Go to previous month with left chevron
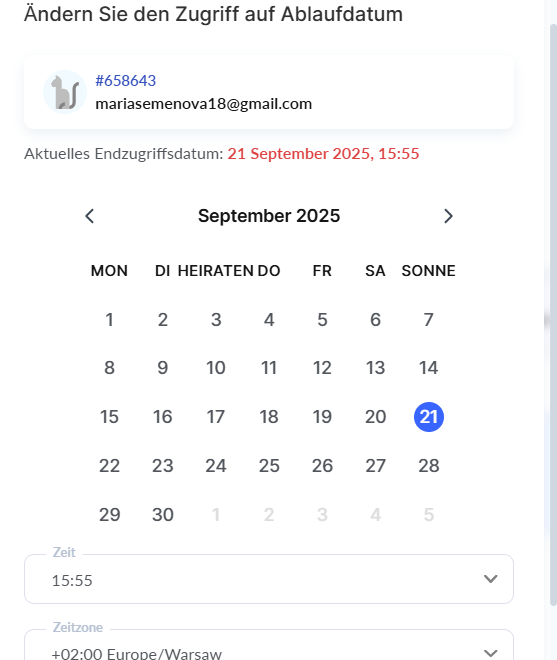Screen dimensions: 557x660 coord(89,216)
